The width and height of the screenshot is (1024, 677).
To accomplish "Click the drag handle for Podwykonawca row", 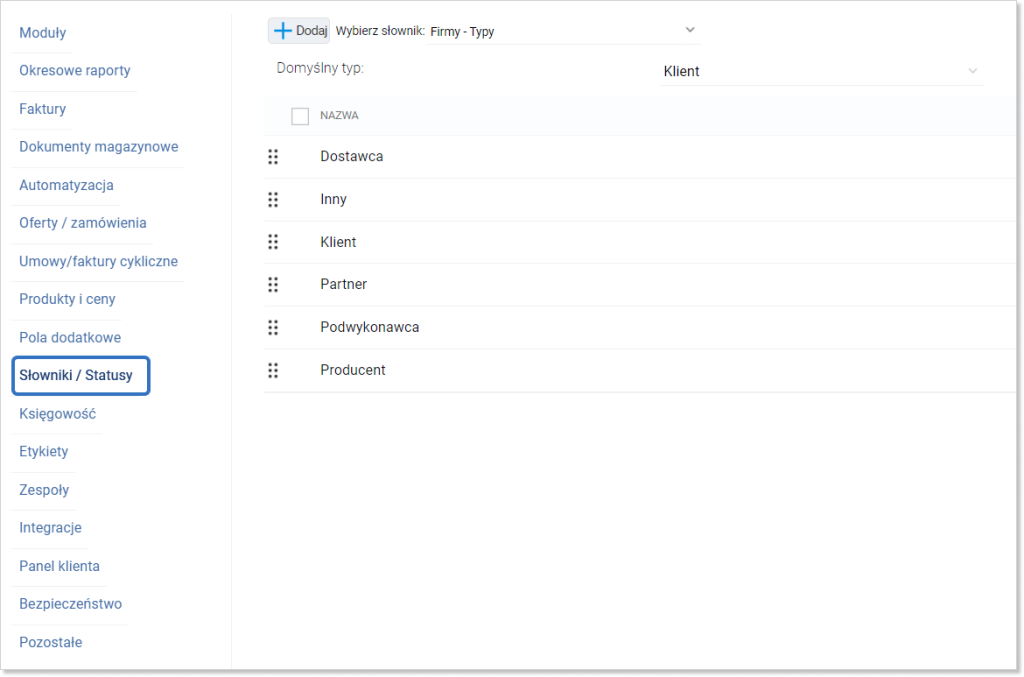I will [273, 328].
